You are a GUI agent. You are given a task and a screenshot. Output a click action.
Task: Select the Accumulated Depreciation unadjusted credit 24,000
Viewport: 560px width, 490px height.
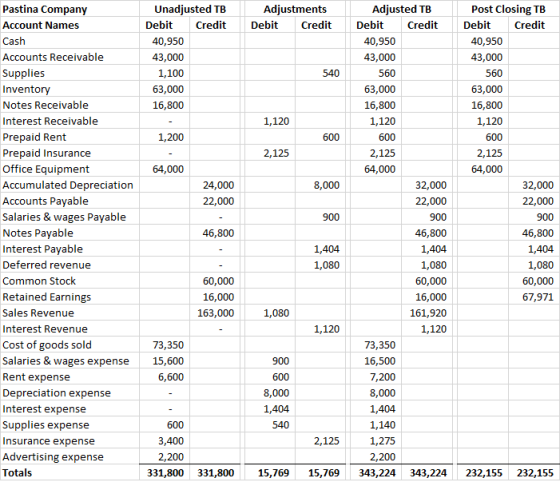coord(215,185)
